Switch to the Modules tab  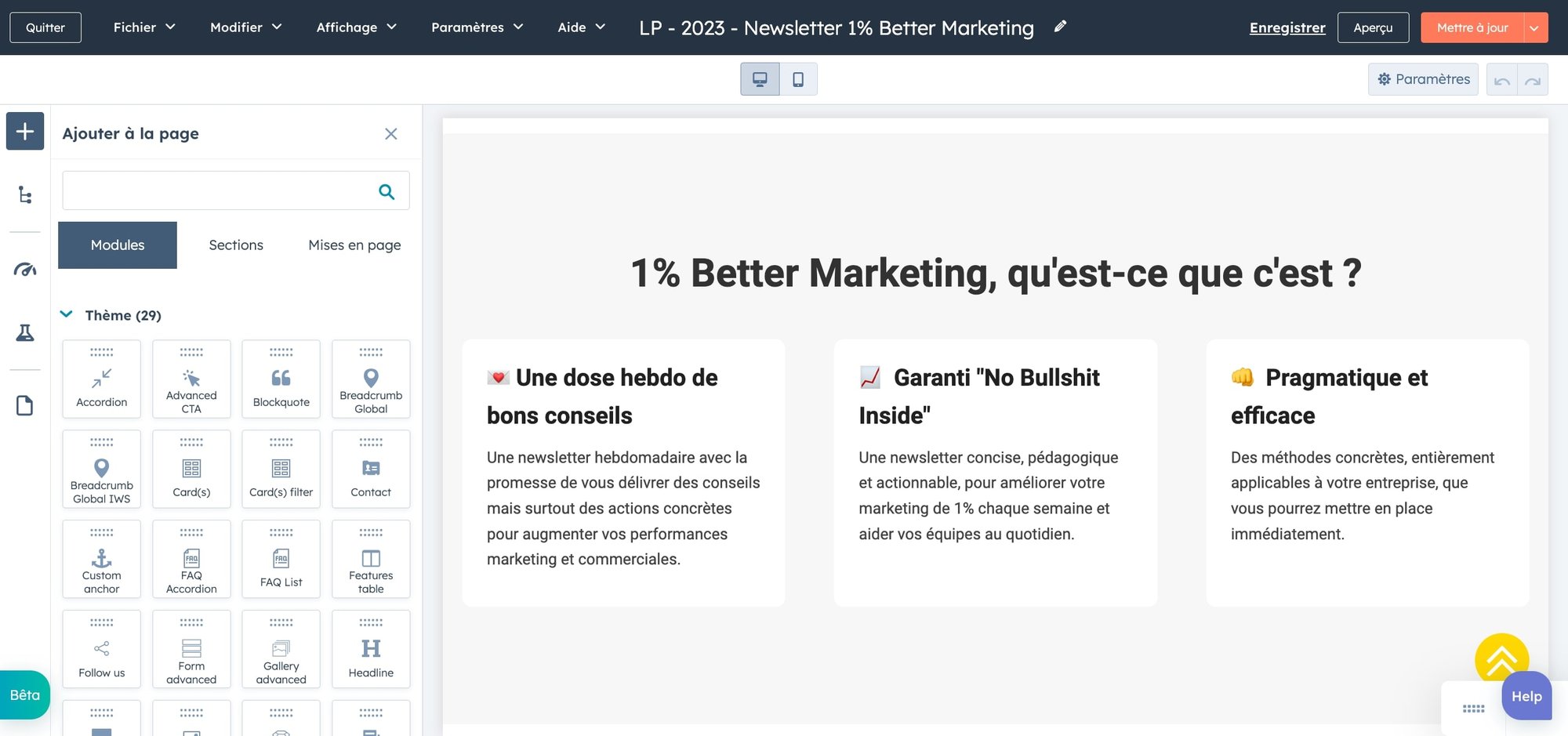point(118,245)
